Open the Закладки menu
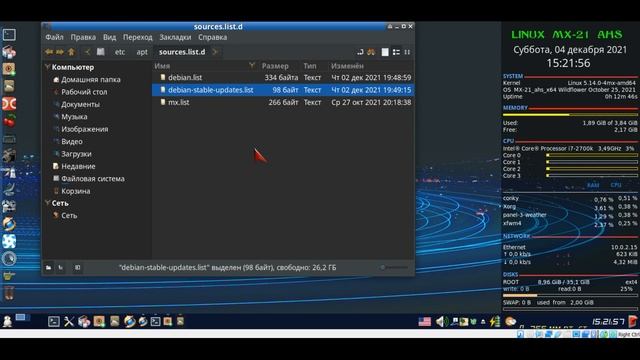640x360 pixels. coord(175,37)
